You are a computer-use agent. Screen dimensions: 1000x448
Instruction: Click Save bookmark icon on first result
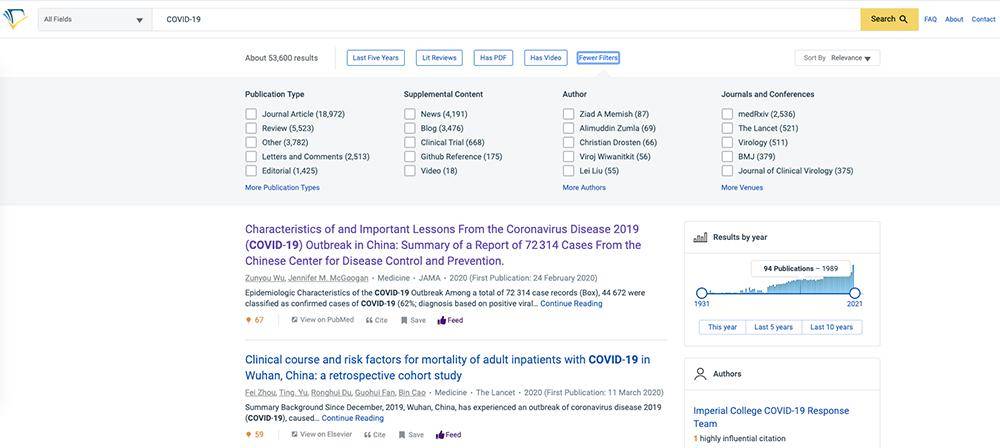pos(404,320)
